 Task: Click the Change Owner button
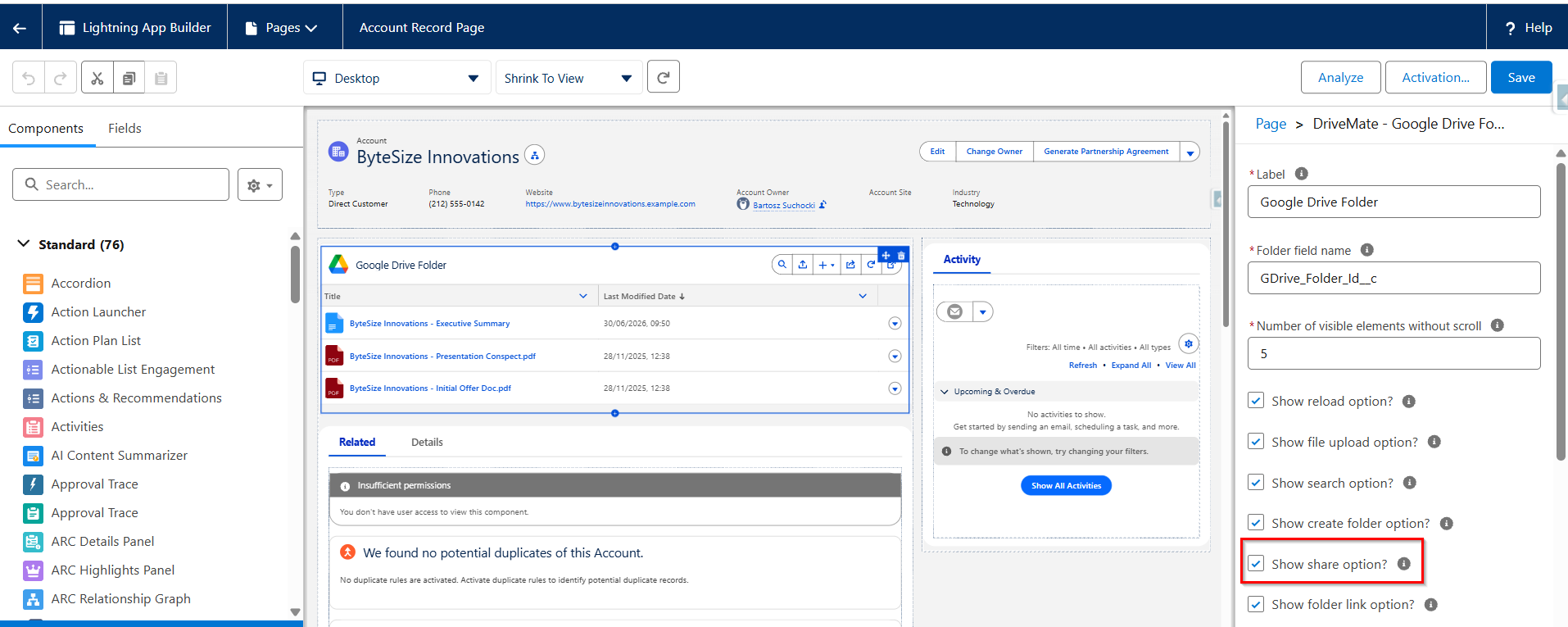pyautogui.click(x=995, y=152)
